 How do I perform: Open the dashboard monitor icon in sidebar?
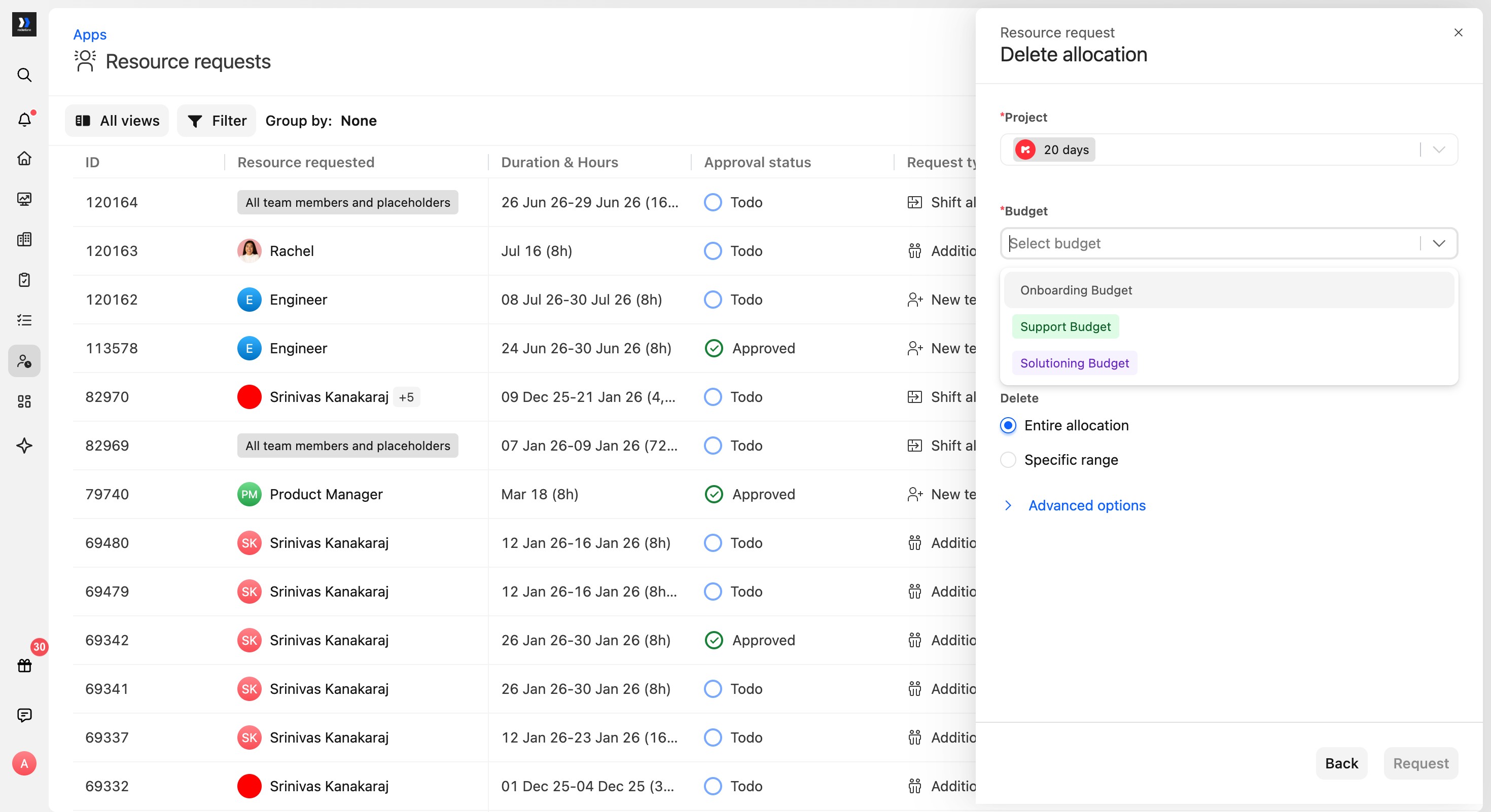[24, 199]
